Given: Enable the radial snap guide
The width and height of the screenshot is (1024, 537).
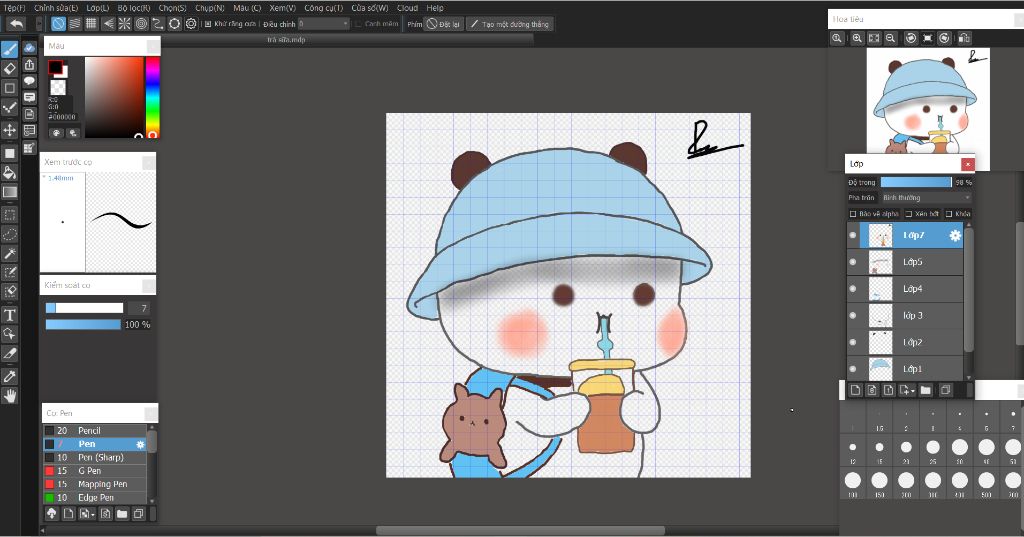Looking at the screenshot, I should pyautogui.click(x=125, y=24).
